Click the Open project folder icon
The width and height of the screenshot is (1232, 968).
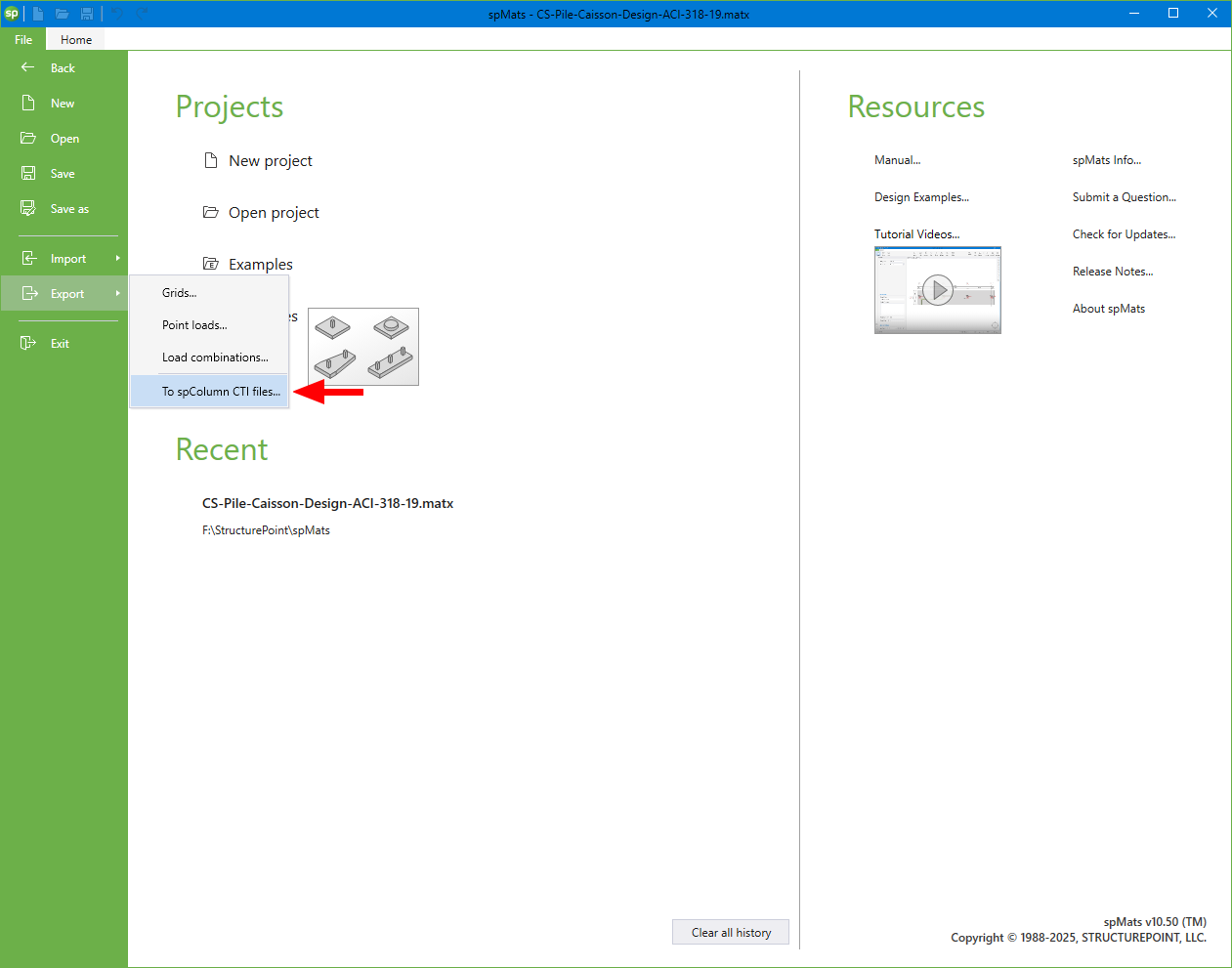(210, 212)
